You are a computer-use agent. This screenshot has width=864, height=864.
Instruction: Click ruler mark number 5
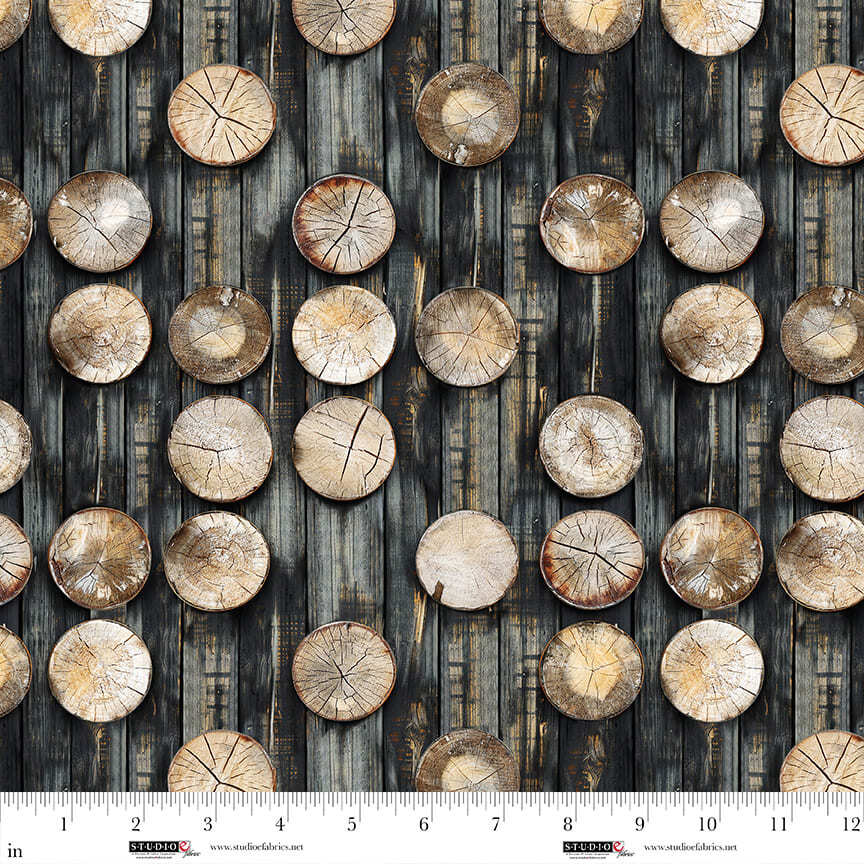(x=352, y=825)
